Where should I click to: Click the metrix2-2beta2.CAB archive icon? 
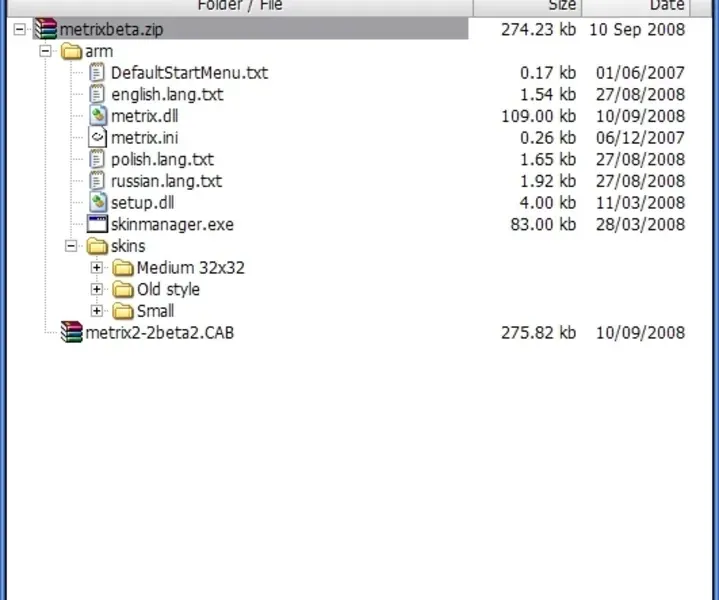click(72, 332)
